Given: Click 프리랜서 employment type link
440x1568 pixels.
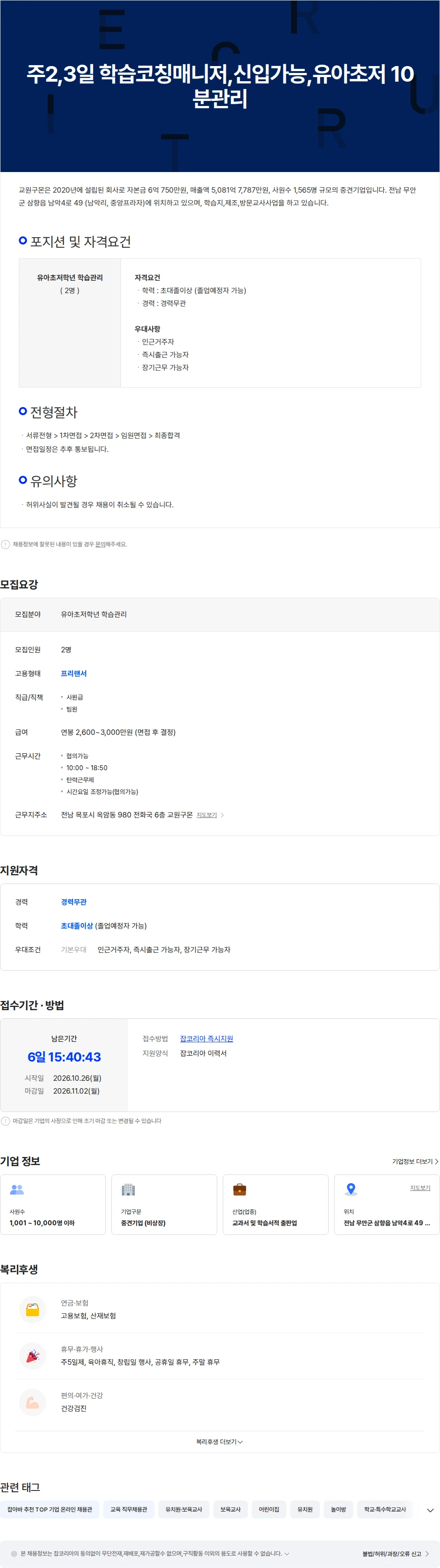Looking at the screenshot, I should (73, 673).
